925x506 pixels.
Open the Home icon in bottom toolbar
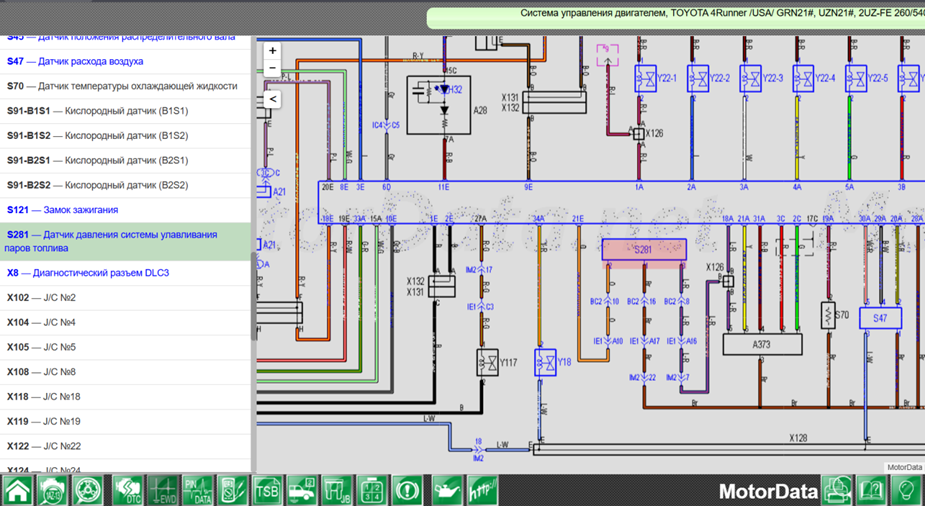[18, 491]
